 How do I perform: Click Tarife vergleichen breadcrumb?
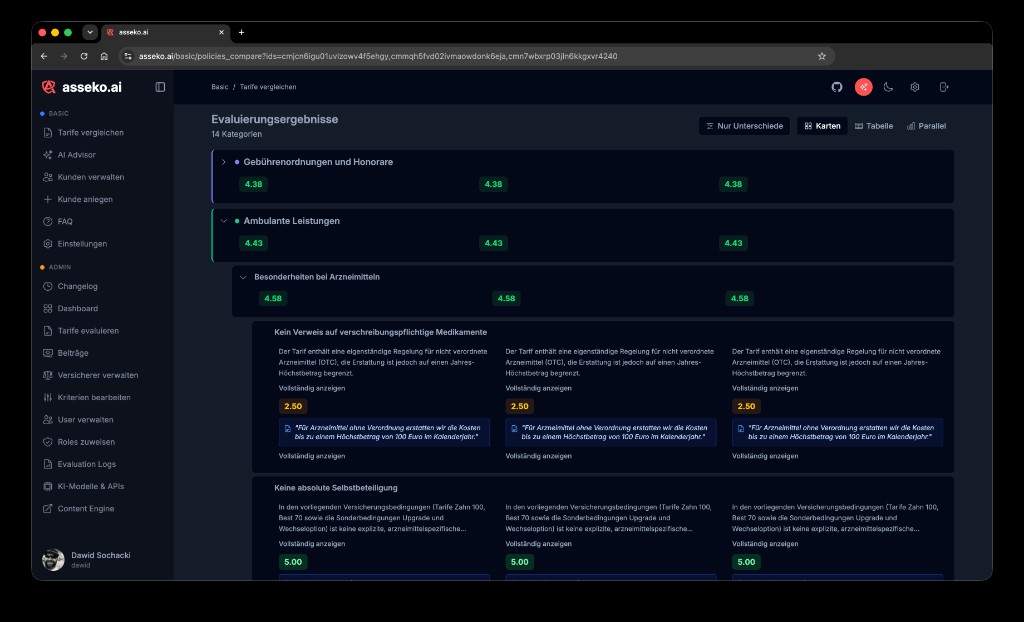pos(268,87)
